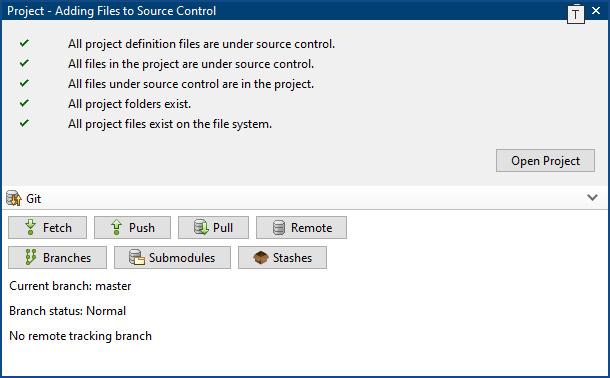Viewport: 610px width, 378px height.
Task: Click the Branch status: Normal label
Action: pos(67,311)
